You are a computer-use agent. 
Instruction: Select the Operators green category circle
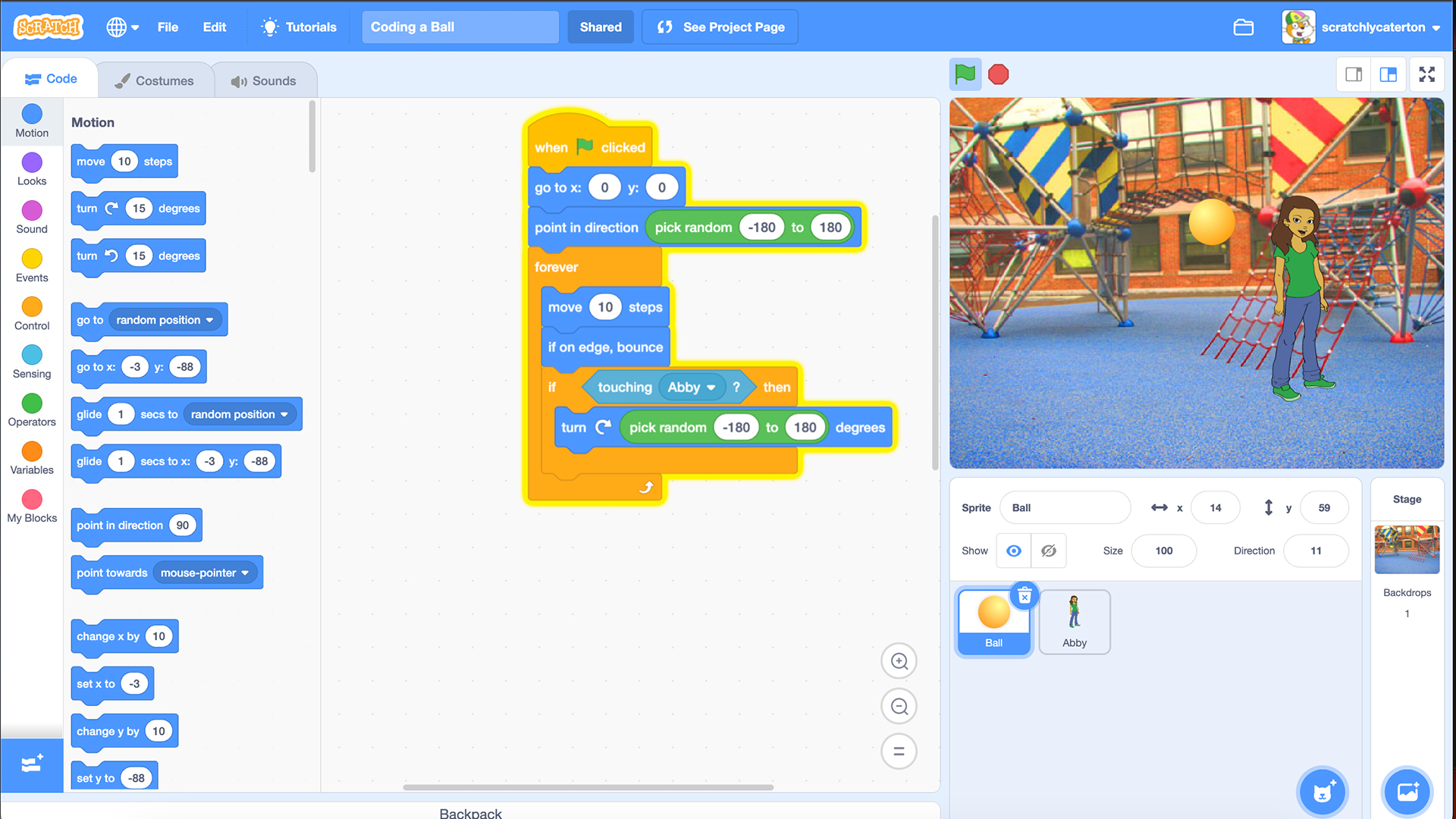[x=32, y=403]
